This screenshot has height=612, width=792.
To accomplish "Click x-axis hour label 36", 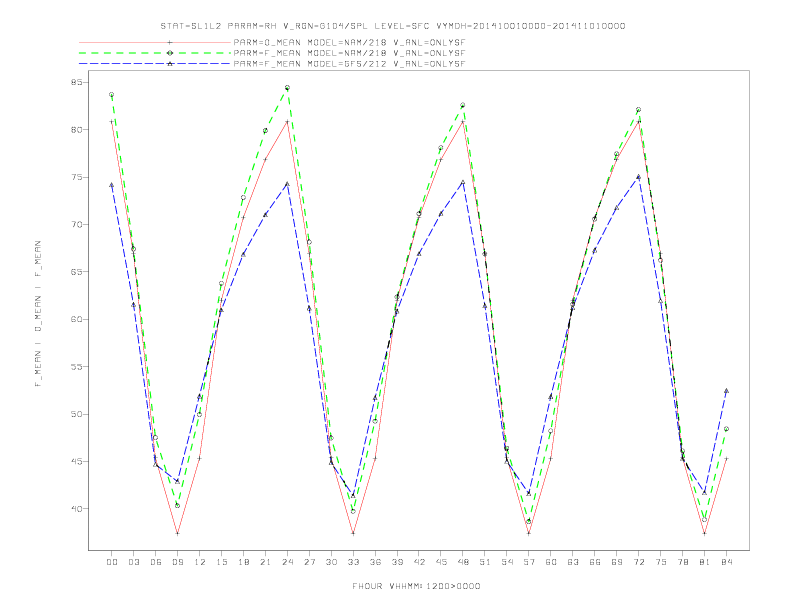I will (x=375, y=562).
